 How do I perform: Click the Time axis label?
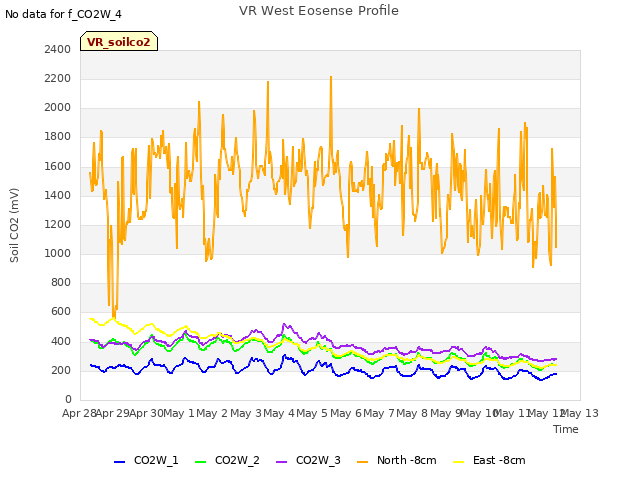pyautogui.click(x=566, y=429)
